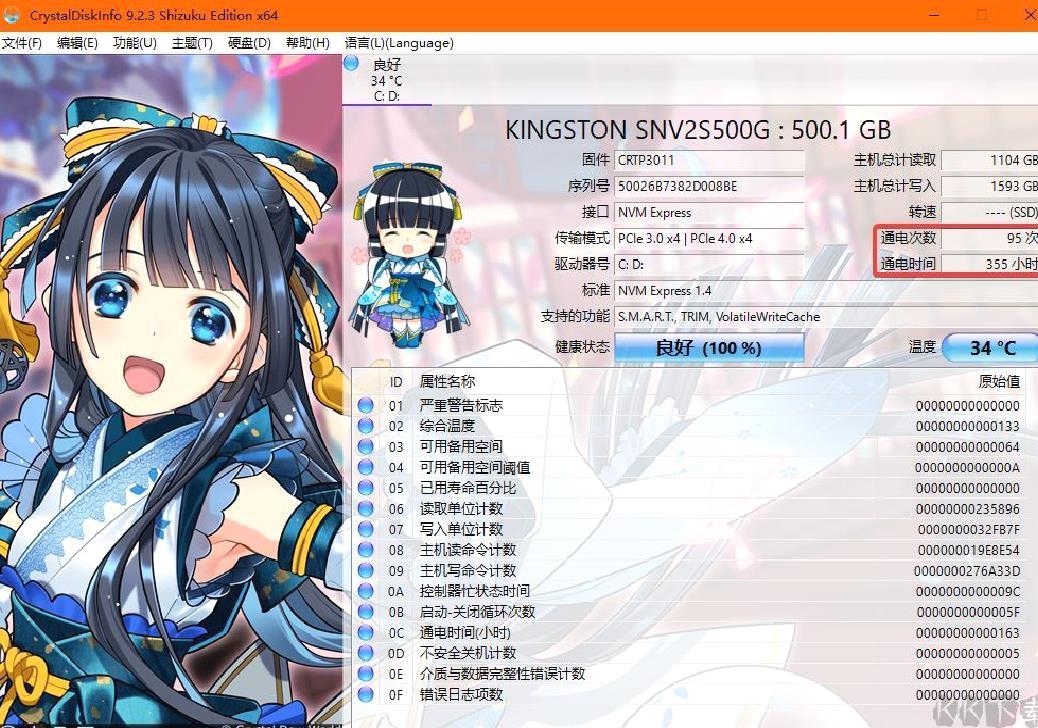Open the 文件(F) menu

tap(21, 43)
